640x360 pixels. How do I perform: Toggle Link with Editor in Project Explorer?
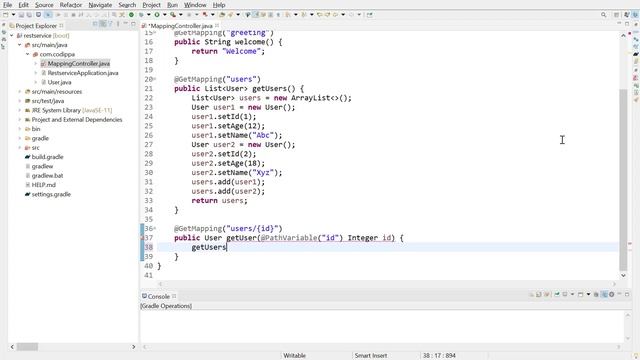click(103, 24)
